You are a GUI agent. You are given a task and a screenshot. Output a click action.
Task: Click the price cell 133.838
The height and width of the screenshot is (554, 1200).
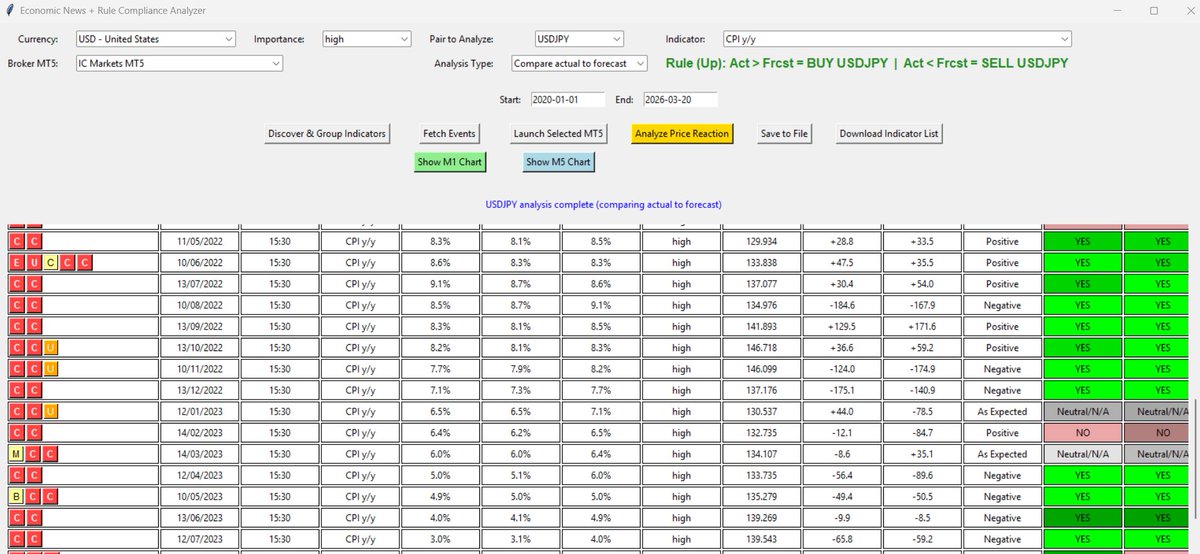[x=762, y=263]
